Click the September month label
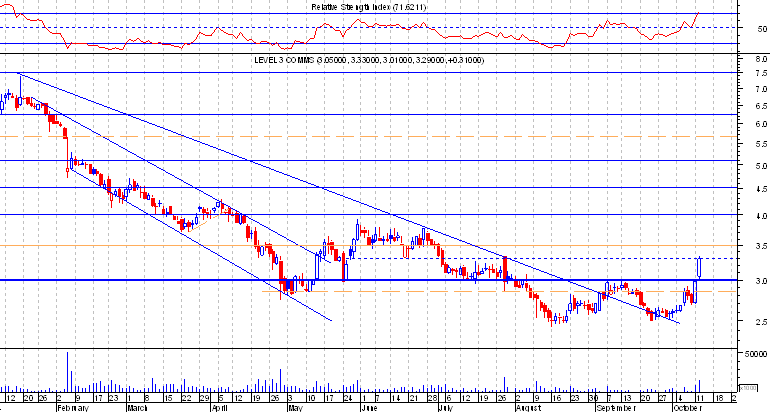Viewport: 770px width, 412px height. (615, 408)
